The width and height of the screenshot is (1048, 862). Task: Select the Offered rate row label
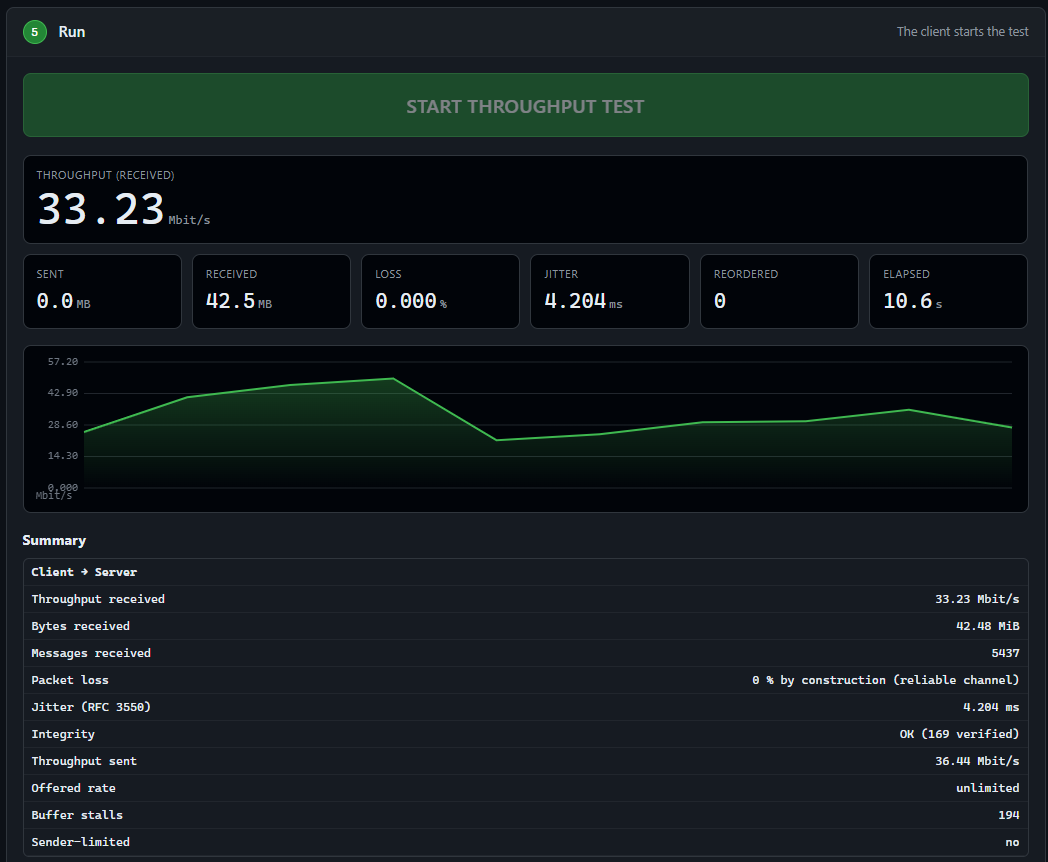pos(74,788)
